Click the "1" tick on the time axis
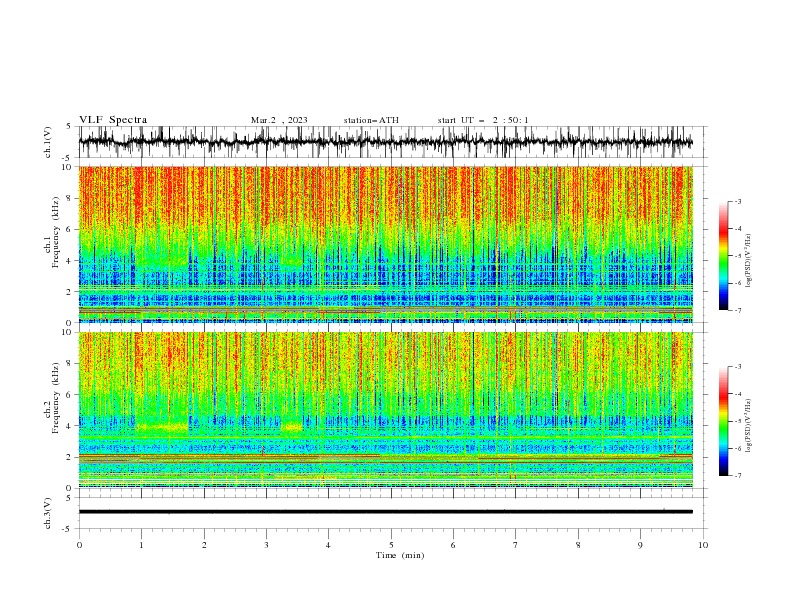This screenshot has width=792, height=612. pos(141,545)
